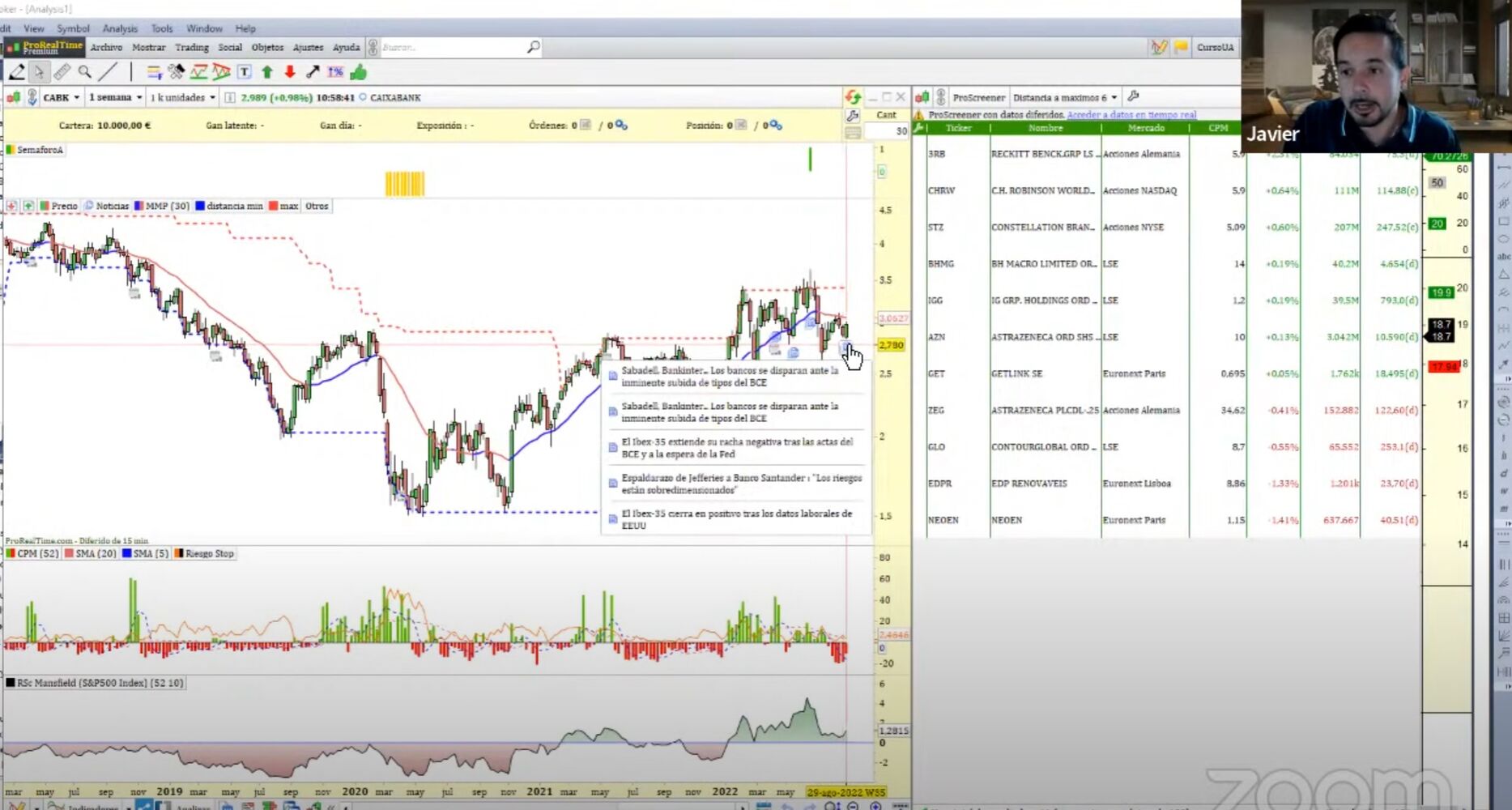Insert a green up arrow

[267, 73]
